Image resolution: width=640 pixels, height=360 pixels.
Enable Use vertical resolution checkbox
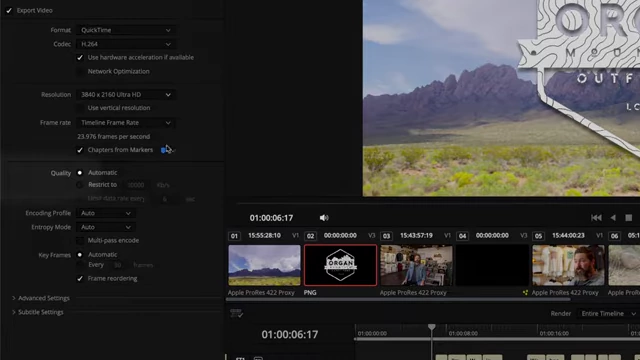point(80,108)
